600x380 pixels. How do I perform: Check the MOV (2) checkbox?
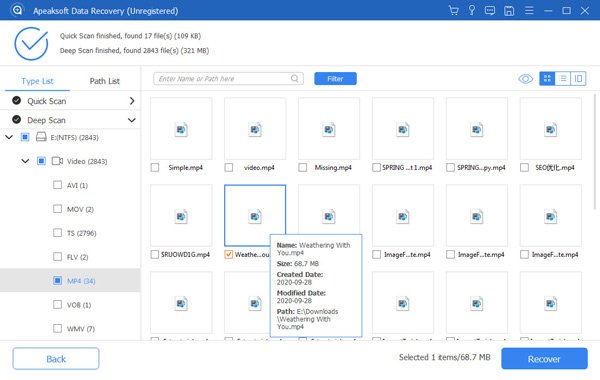57,209
